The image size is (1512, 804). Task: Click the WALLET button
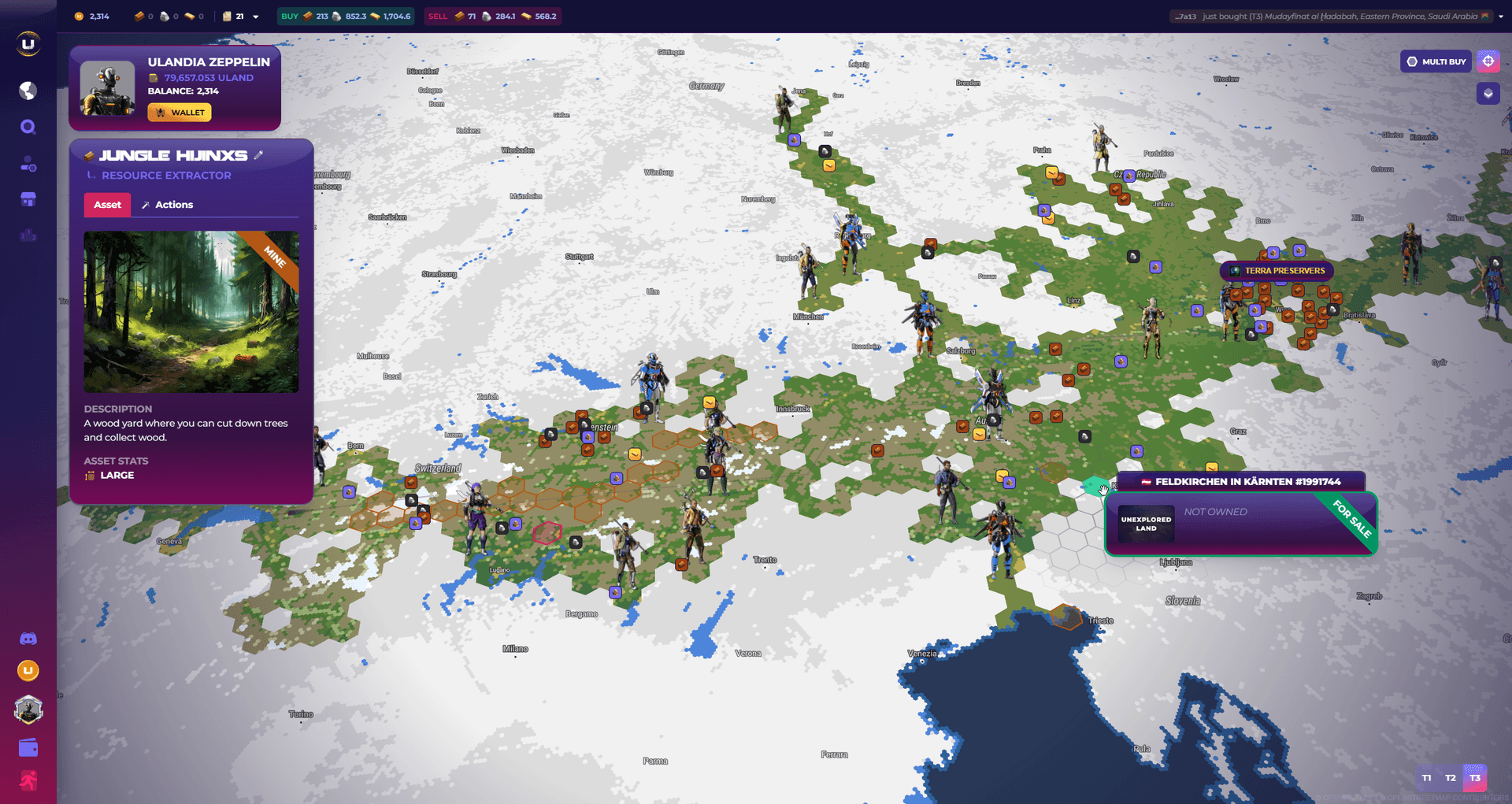(180, 113)
